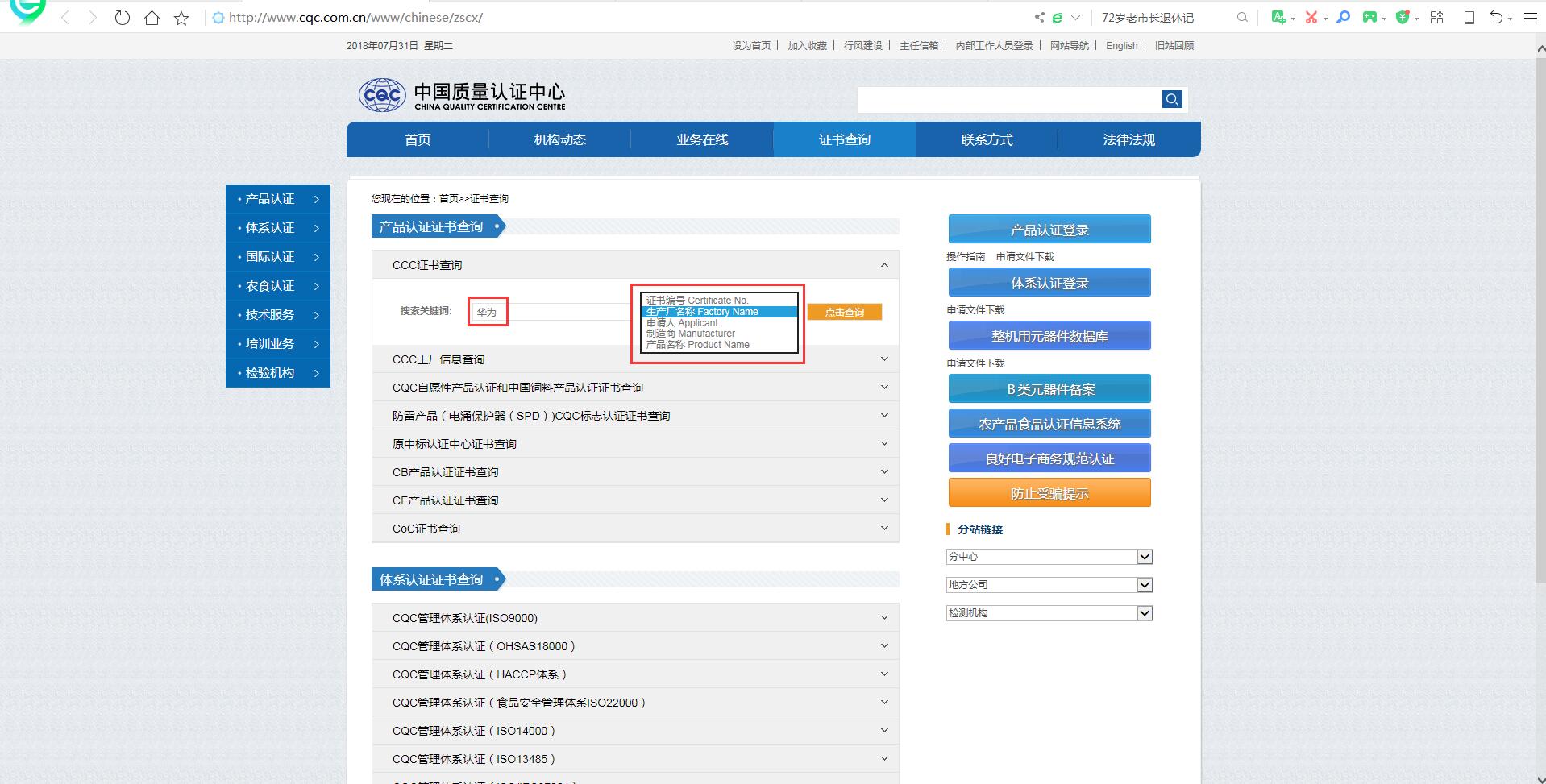This screenshot has width=1546, height=784.
Task: Select 产品名称 Product Name option
Action: (x=719, y=345)
